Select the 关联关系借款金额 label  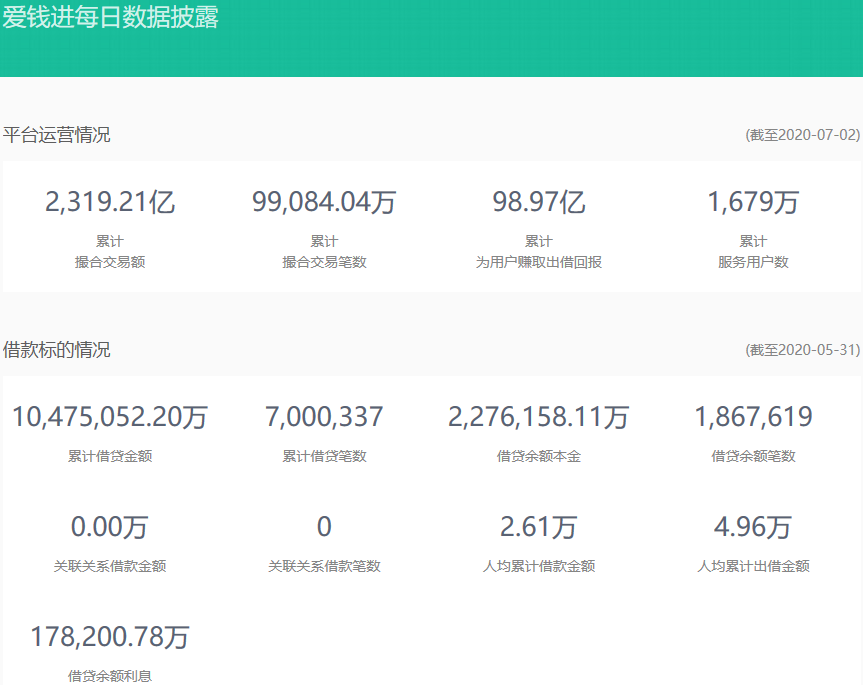click(110, 566)
